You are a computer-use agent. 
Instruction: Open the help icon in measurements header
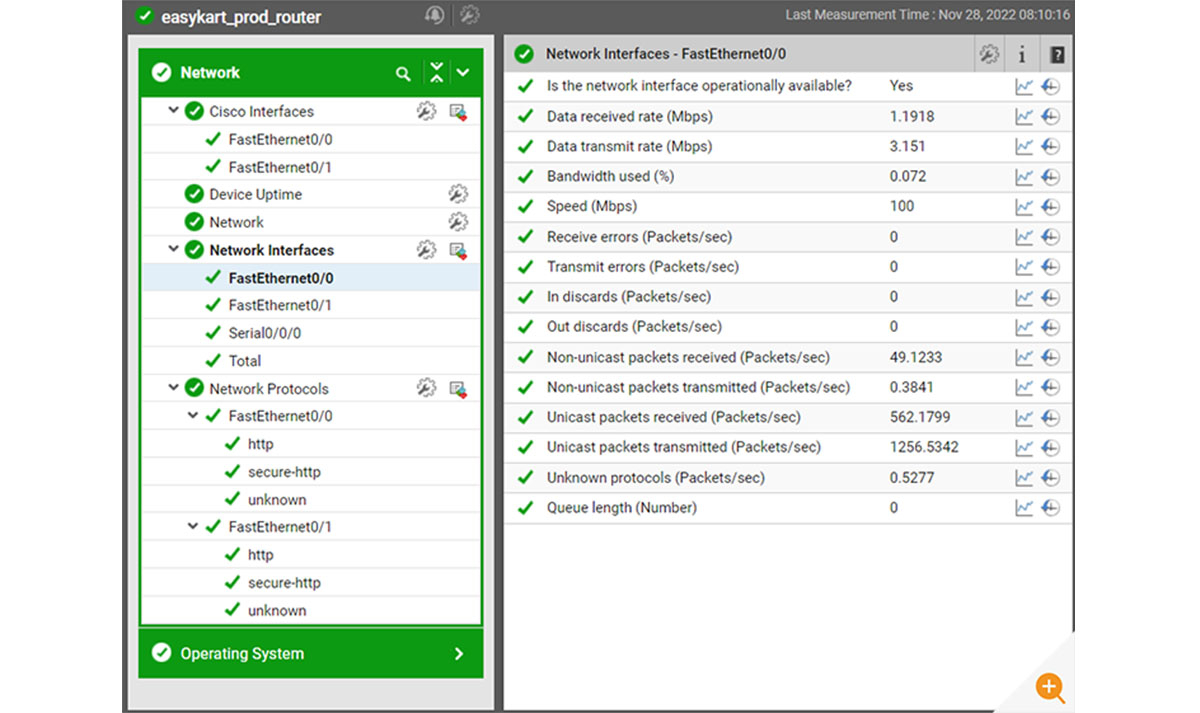(x=1057, y=55)
